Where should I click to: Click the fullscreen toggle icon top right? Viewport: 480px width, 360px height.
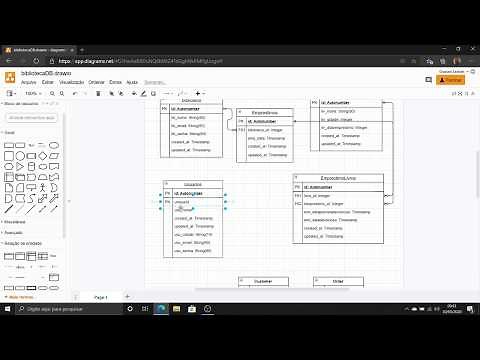[460, 94]
